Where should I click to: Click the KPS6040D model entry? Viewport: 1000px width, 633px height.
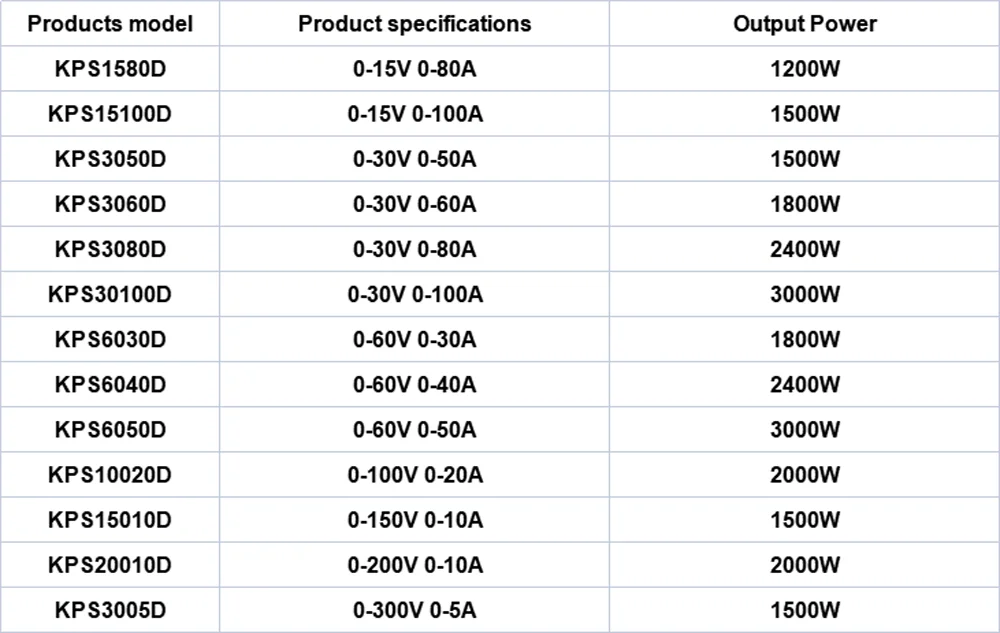pos(110,385)
